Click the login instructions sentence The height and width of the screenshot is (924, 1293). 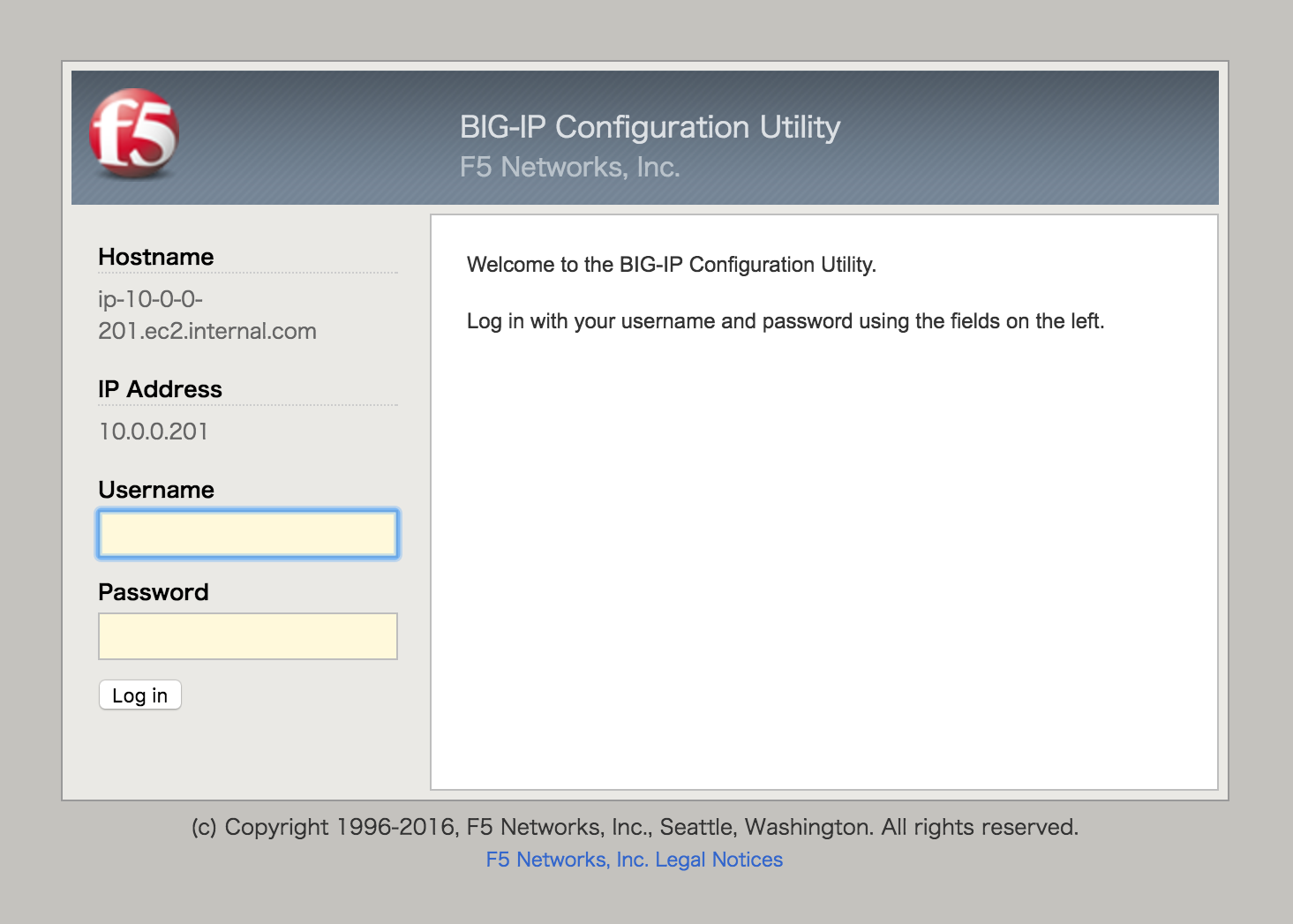click(786, 321)
